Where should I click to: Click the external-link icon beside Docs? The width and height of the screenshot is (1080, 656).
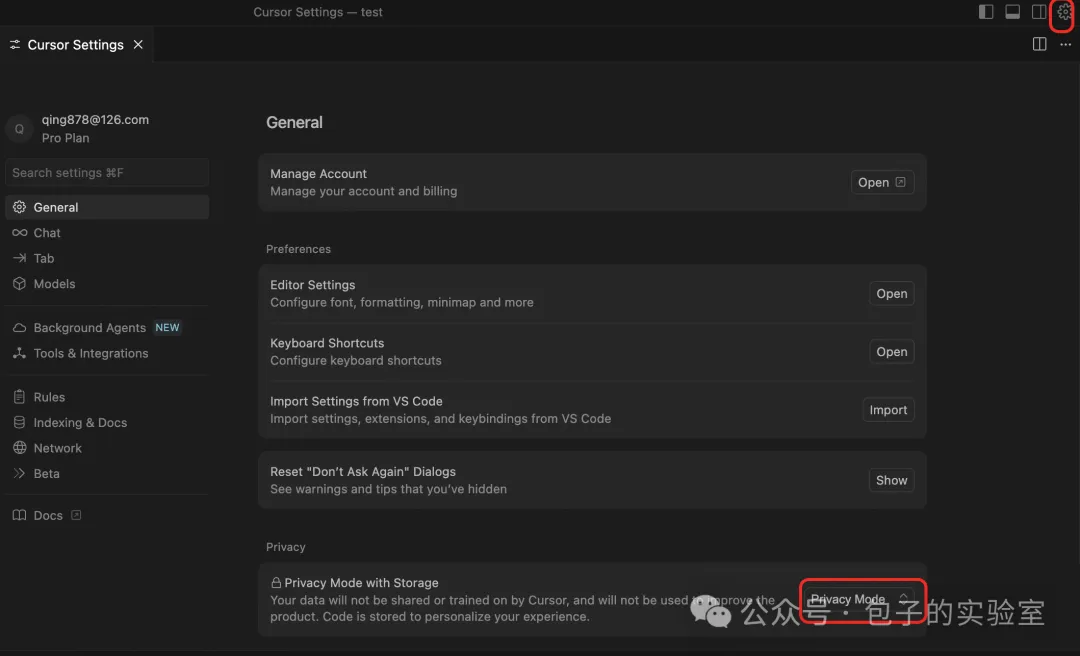(x=76, y=515)
